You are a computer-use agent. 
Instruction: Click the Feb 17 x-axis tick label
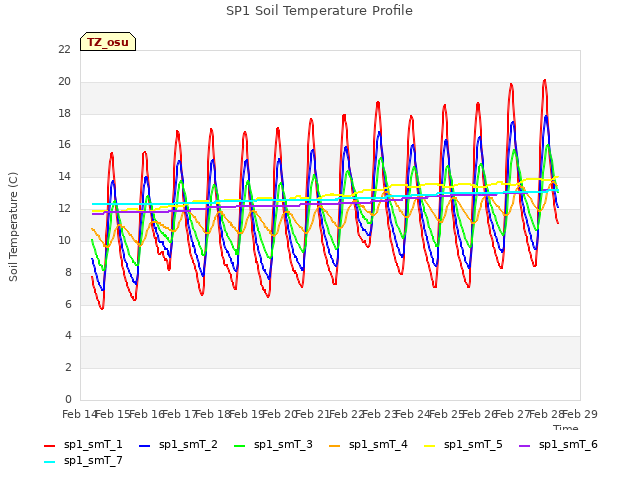coord(180,414)
